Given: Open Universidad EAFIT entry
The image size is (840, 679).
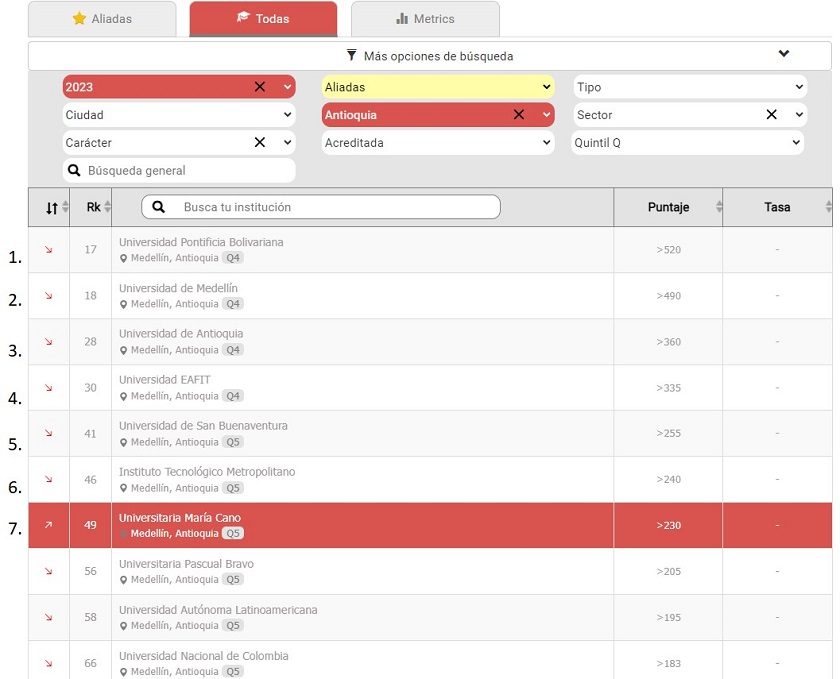Looking at the screenshot, I should tap(164, 380).
